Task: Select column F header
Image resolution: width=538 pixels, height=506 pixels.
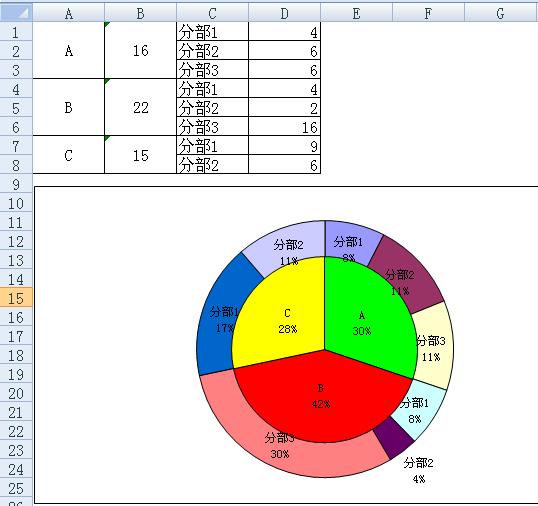Action: tap(428, 13)
